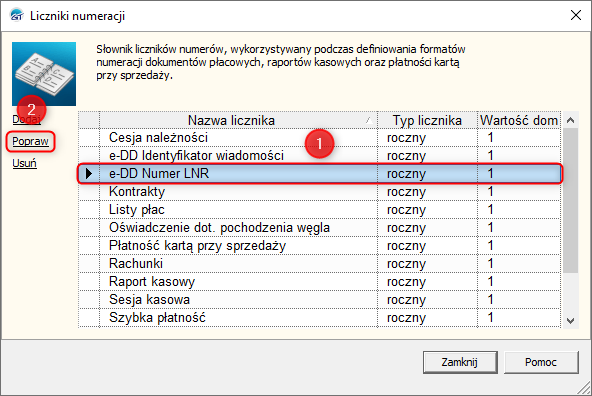592x396 pixels.
Task: Select the Cesja należności row
Action: 320,138
